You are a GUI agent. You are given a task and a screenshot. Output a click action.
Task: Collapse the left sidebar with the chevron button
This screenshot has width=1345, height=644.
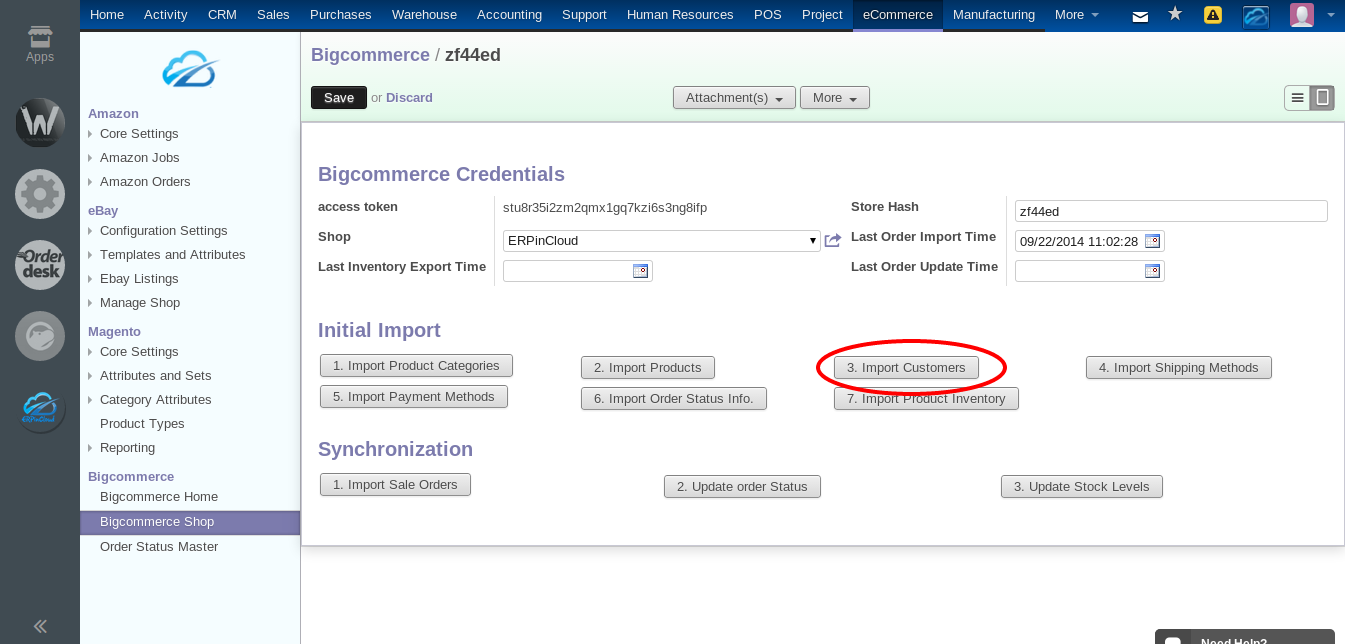40,626
